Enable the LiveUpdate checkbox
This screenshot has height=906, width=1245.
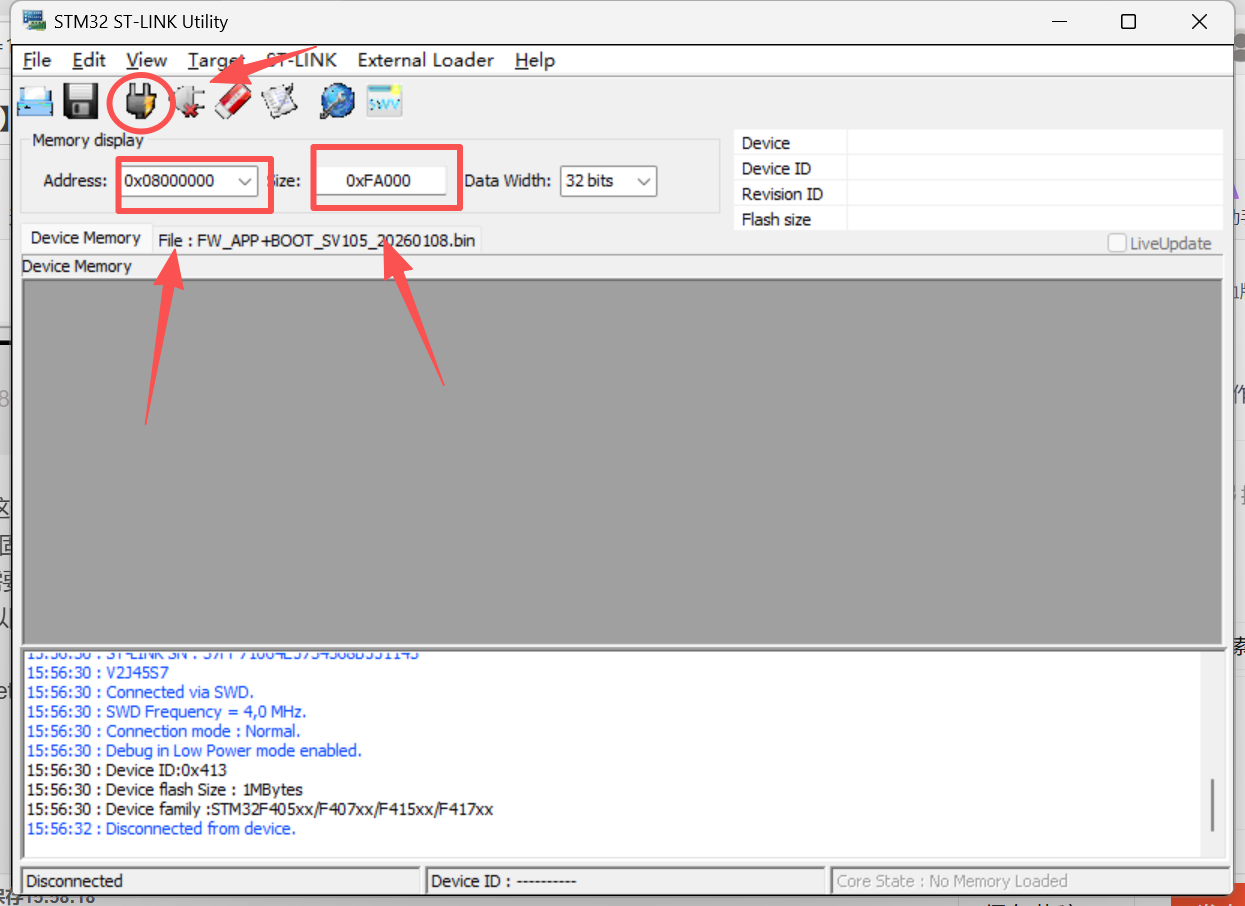coord(1116,243)
